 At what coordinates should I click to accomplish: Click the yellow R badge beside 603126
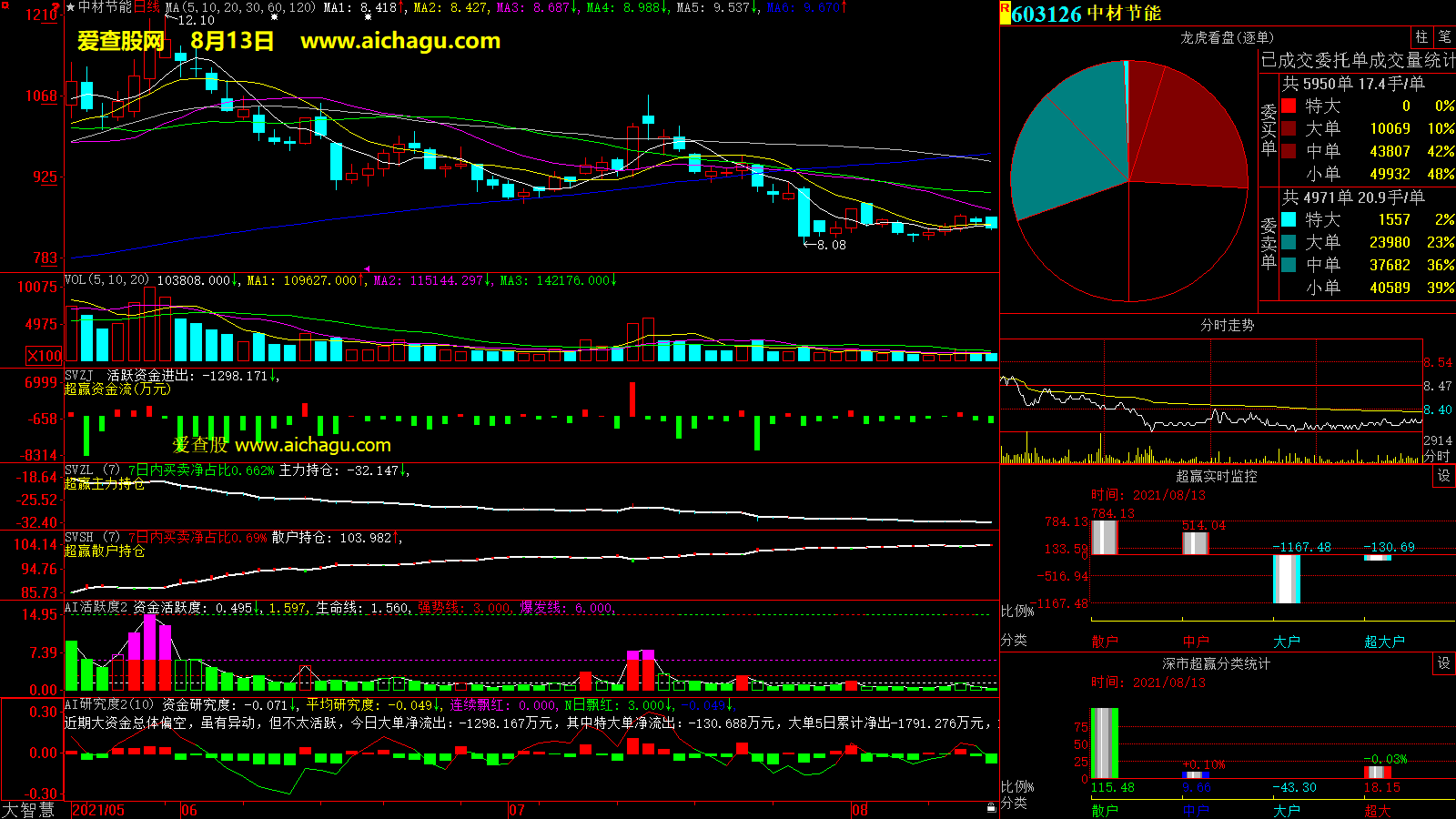(1005, 12)
